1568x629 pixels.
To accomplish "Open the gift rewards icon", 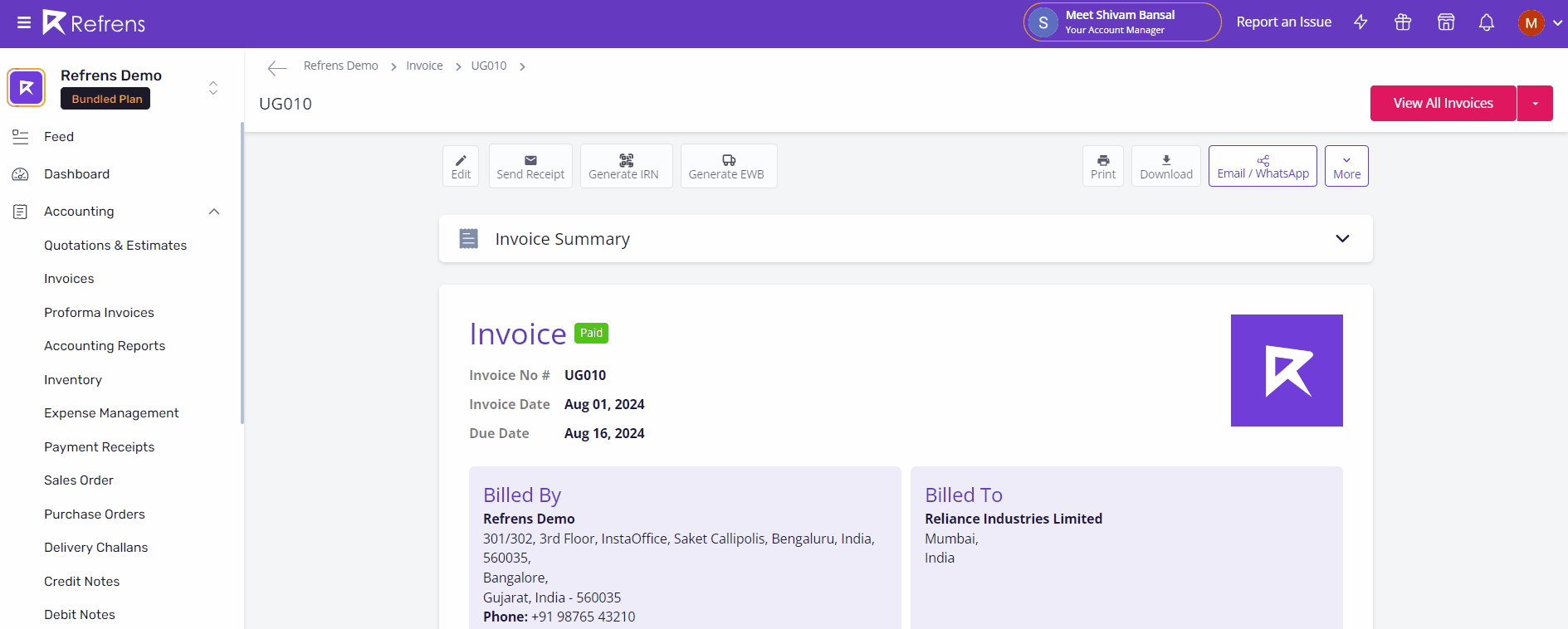I will (1403, 22).
